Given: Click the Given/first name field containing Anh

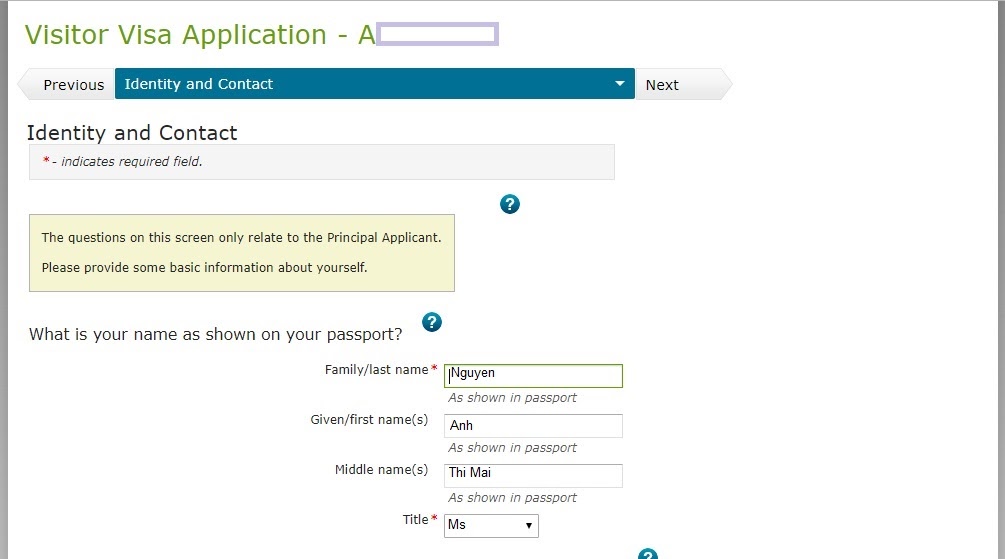Looking at the screenshot, I should (533, 426).
